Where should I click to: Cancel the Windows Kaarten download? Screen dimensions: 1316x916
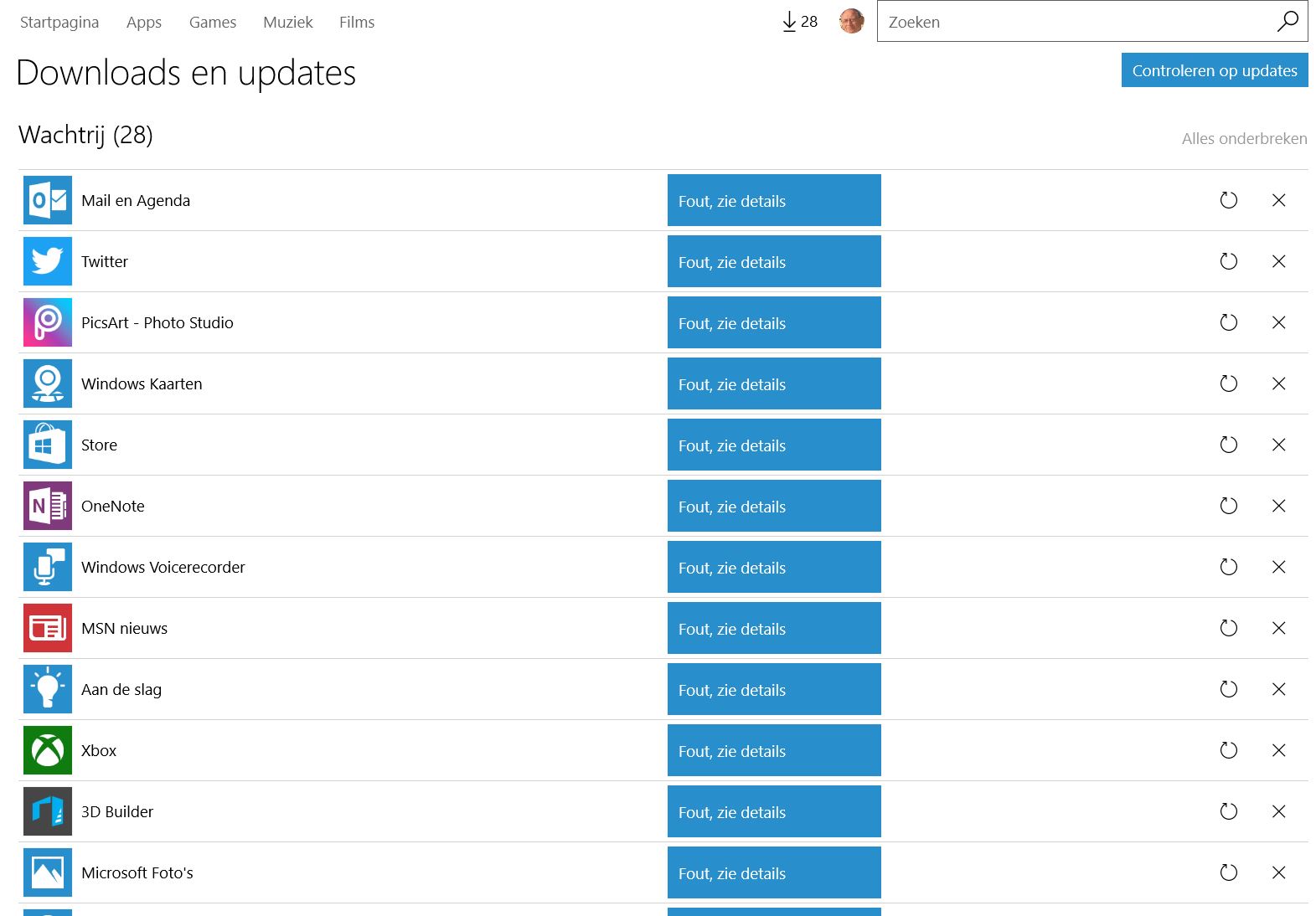coord(1279,383)
